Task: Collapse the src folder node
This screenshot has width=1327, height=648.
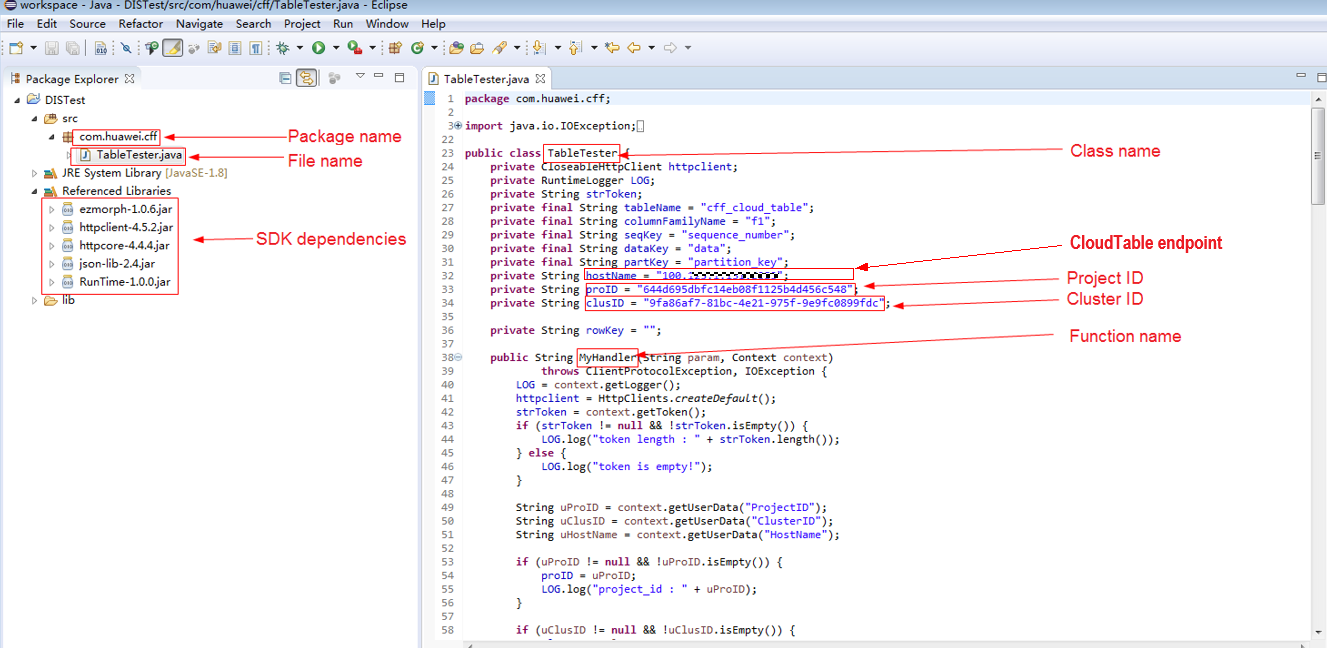Action: [x=34, y=118]
